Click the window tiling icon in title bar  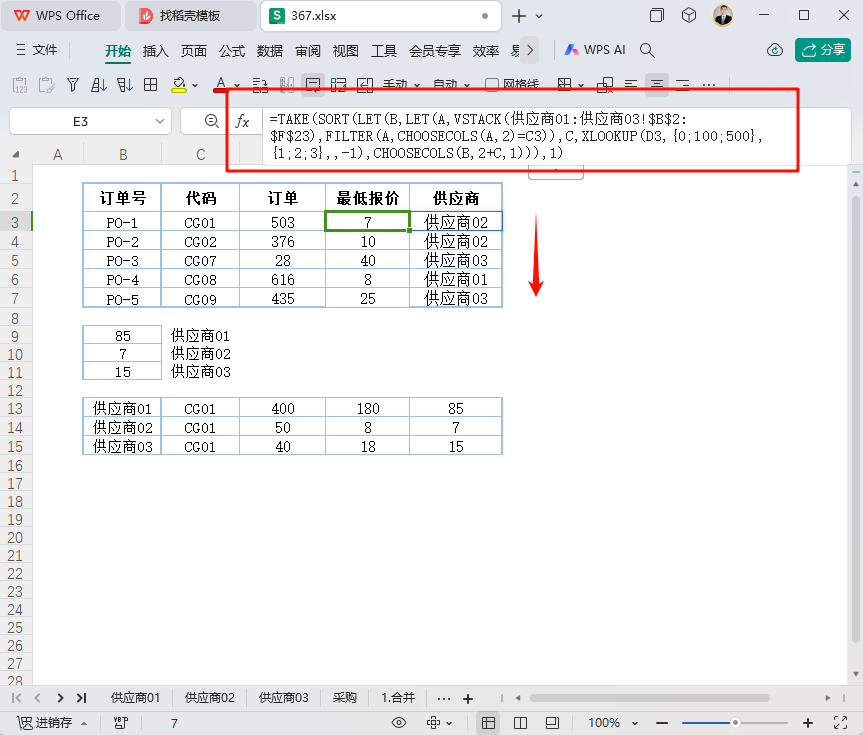point(657,15)
